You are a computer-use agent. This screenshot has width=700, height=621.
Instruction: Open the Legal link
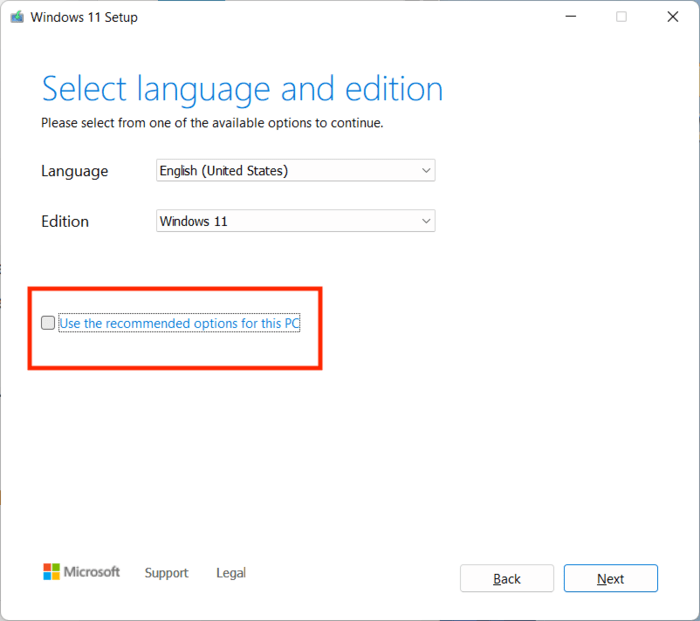(x=231, y=573)
